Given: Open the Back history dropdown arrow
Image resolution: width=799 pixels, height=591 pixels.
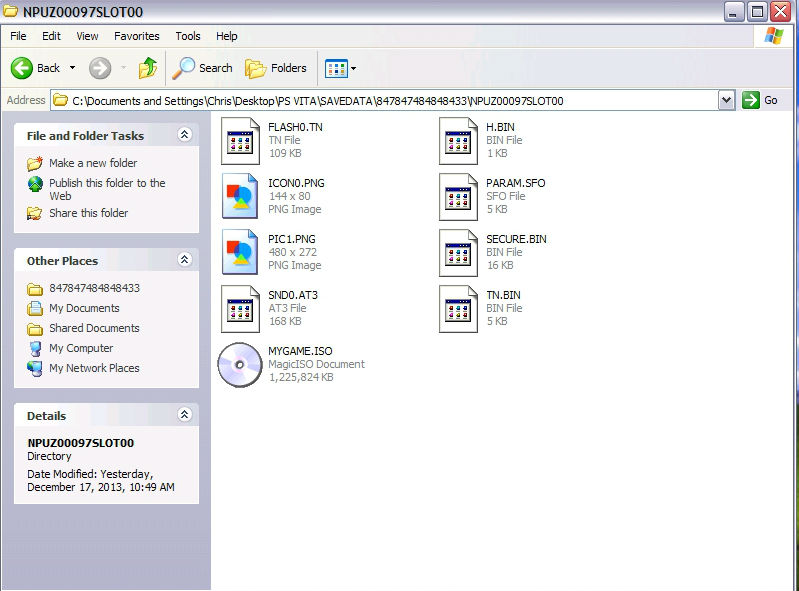Looking at the screenshot, I should point(72,68).
